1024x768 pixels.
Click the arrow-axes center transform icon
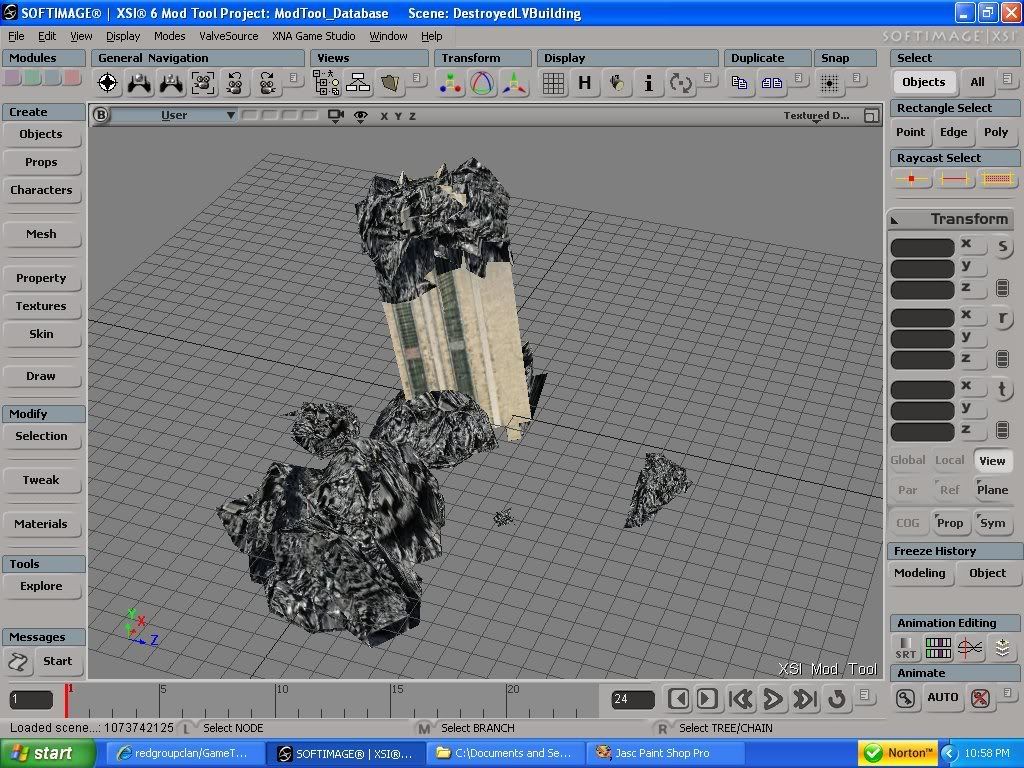(514, 83)
